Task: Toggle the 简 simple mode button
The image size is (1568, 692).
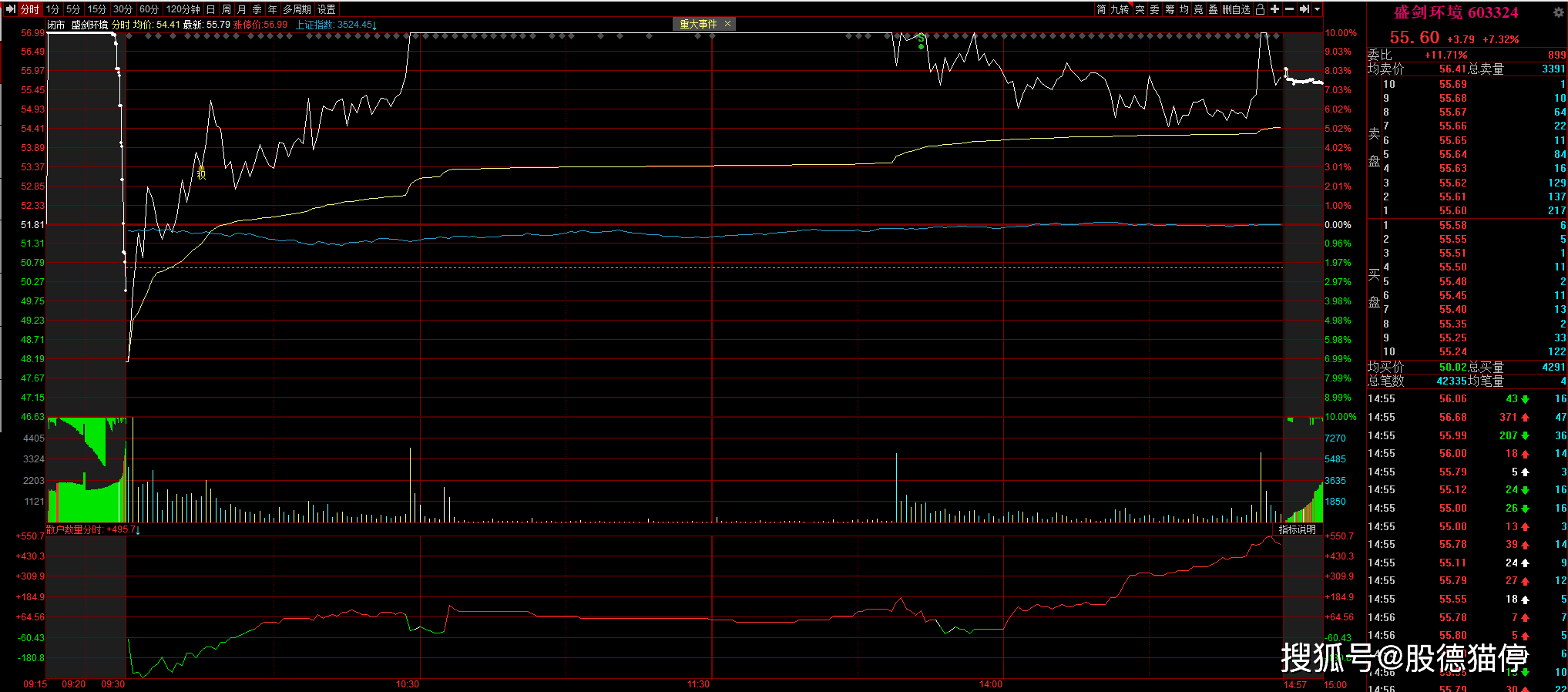Action: tap(1101, 9)
